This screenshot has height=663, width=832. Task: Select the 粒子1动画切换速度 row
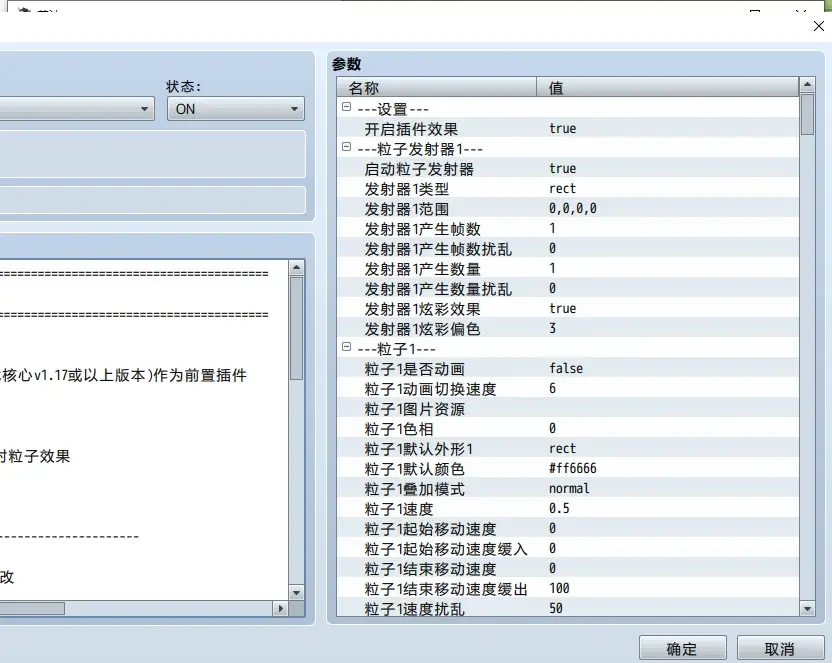[x=568, y=389]
